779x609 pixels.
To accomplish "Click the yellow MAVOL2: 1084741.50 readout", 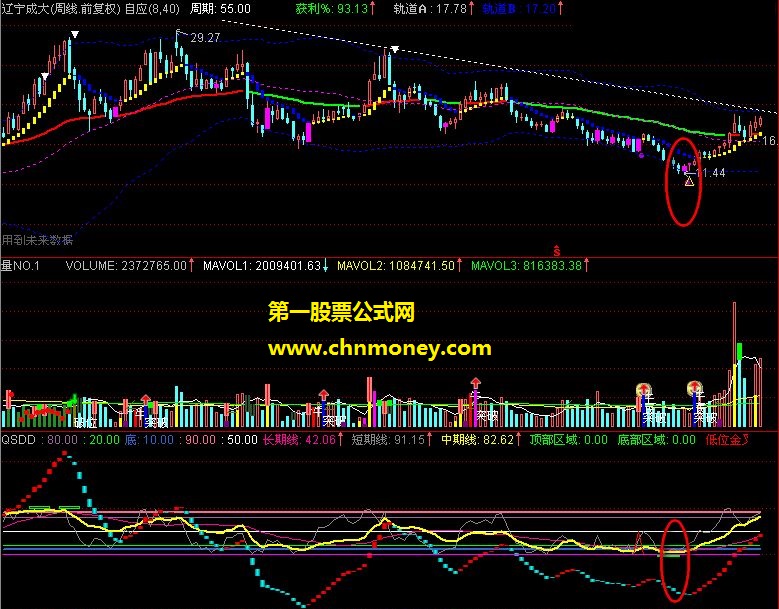I will pos(399,266).
